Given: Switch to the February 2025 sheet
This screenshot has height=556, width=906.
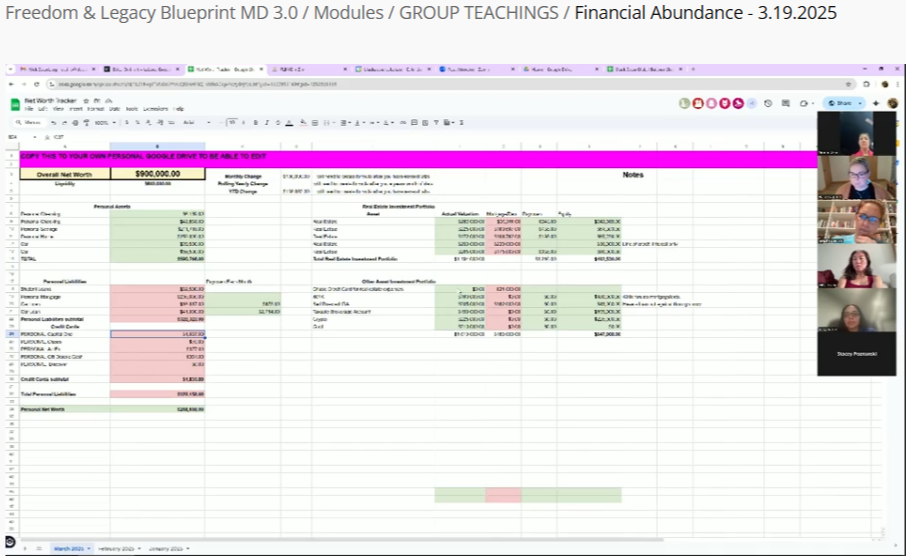Looking at the screenshot, I should point(117,548).
